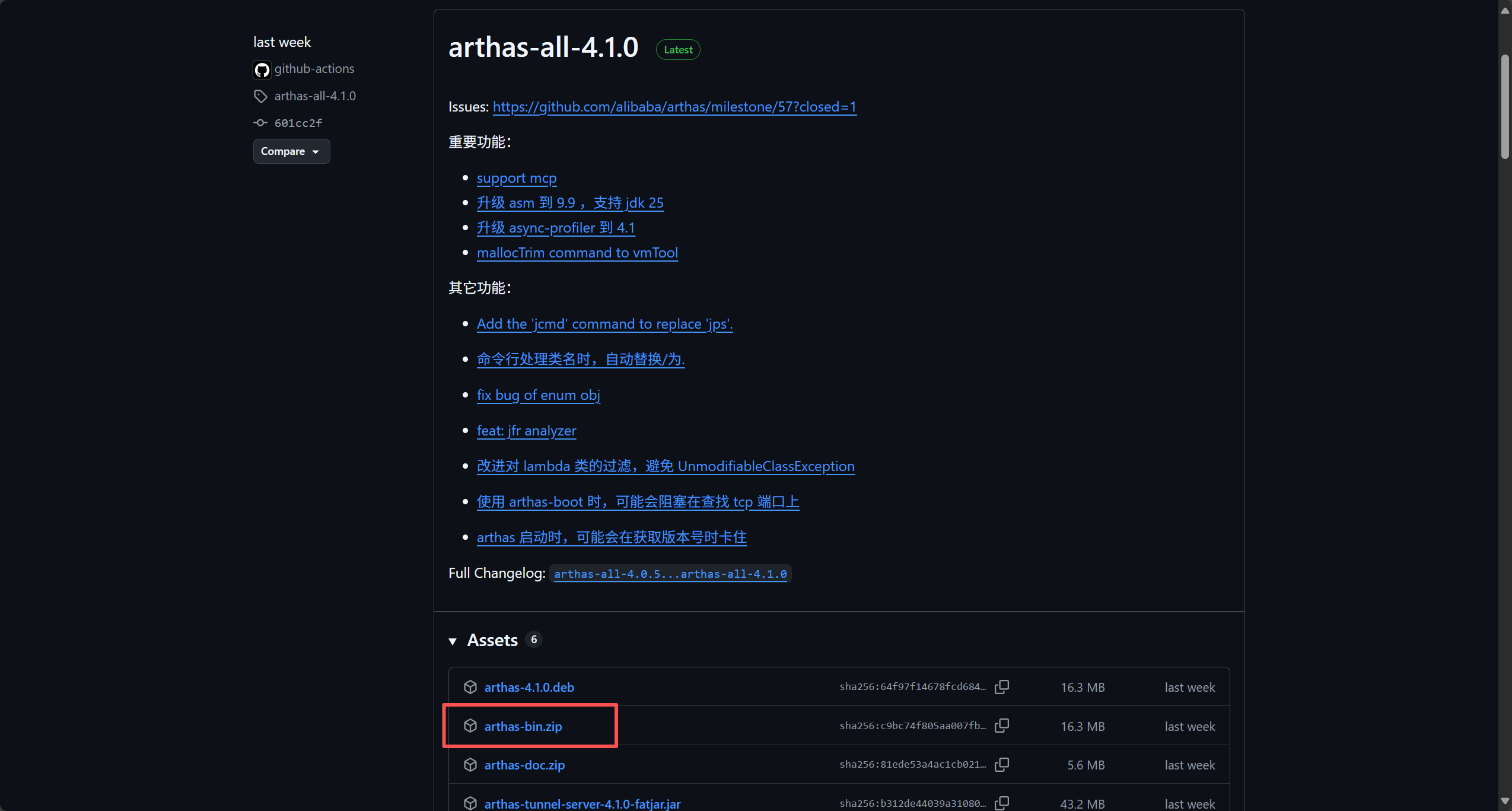Viewport: 1512px width, 811px height.
Task: Copy sha256 of arthas-tunnel-server fatjar
Action: 1002,803
